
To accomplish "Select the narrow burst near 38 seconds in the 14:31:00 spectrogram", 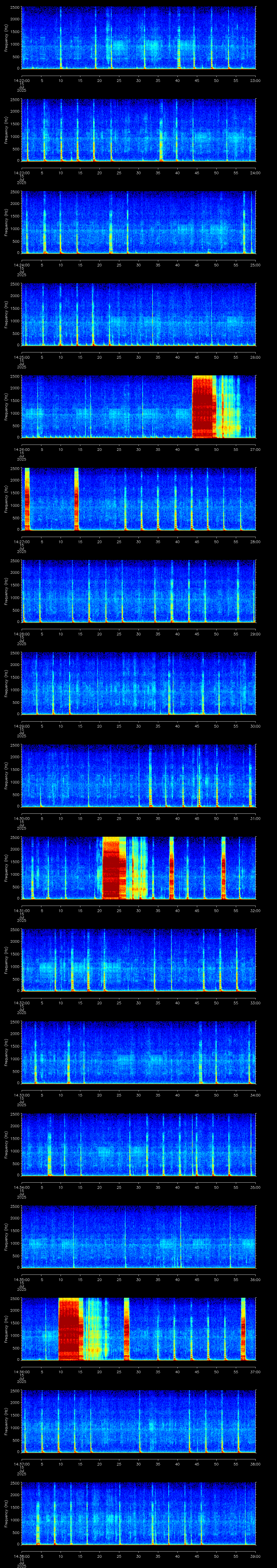I will click(172, 868).
